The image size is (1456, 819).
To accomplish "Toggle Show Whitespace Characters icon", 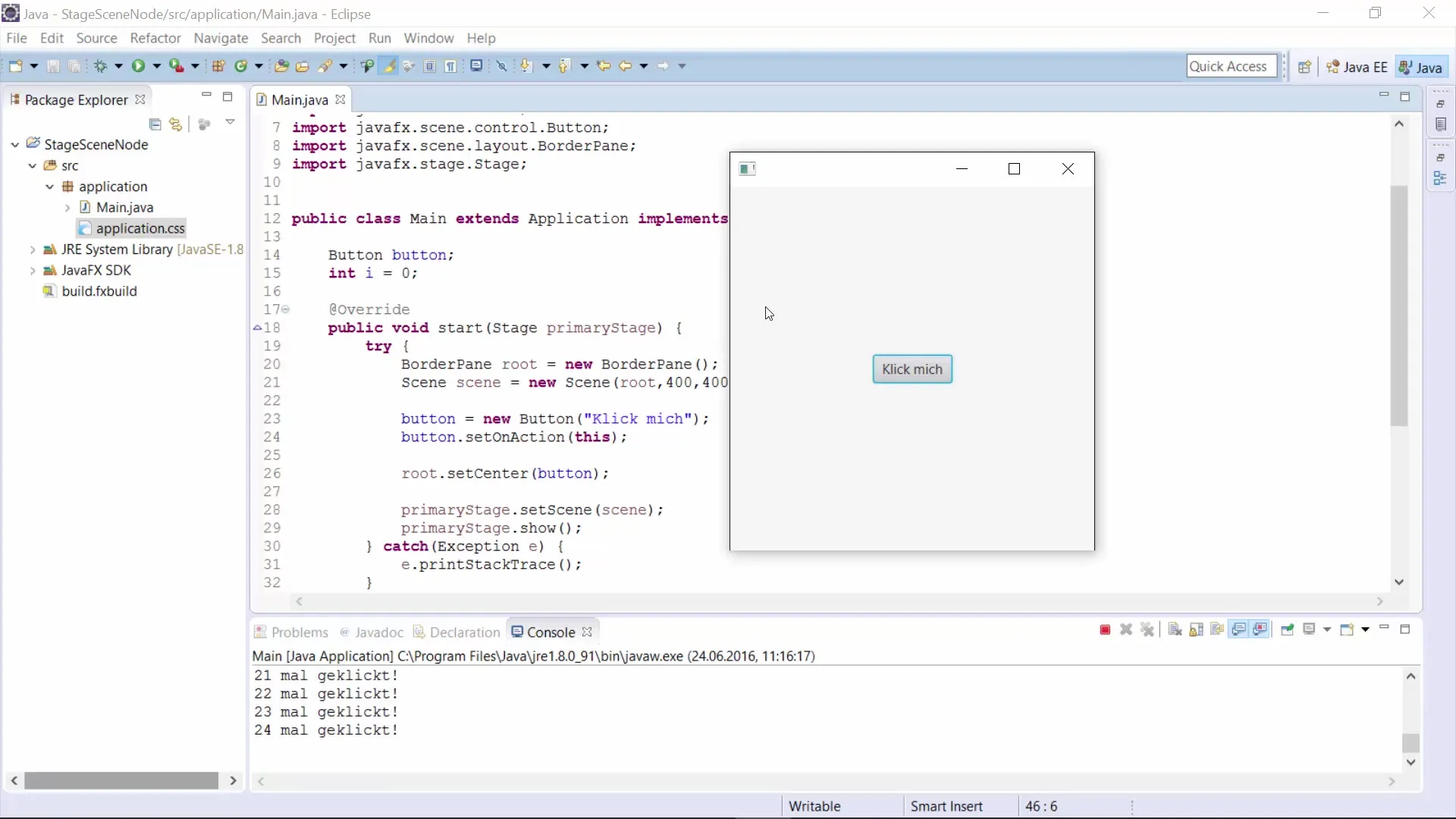I will coord(451,66).
